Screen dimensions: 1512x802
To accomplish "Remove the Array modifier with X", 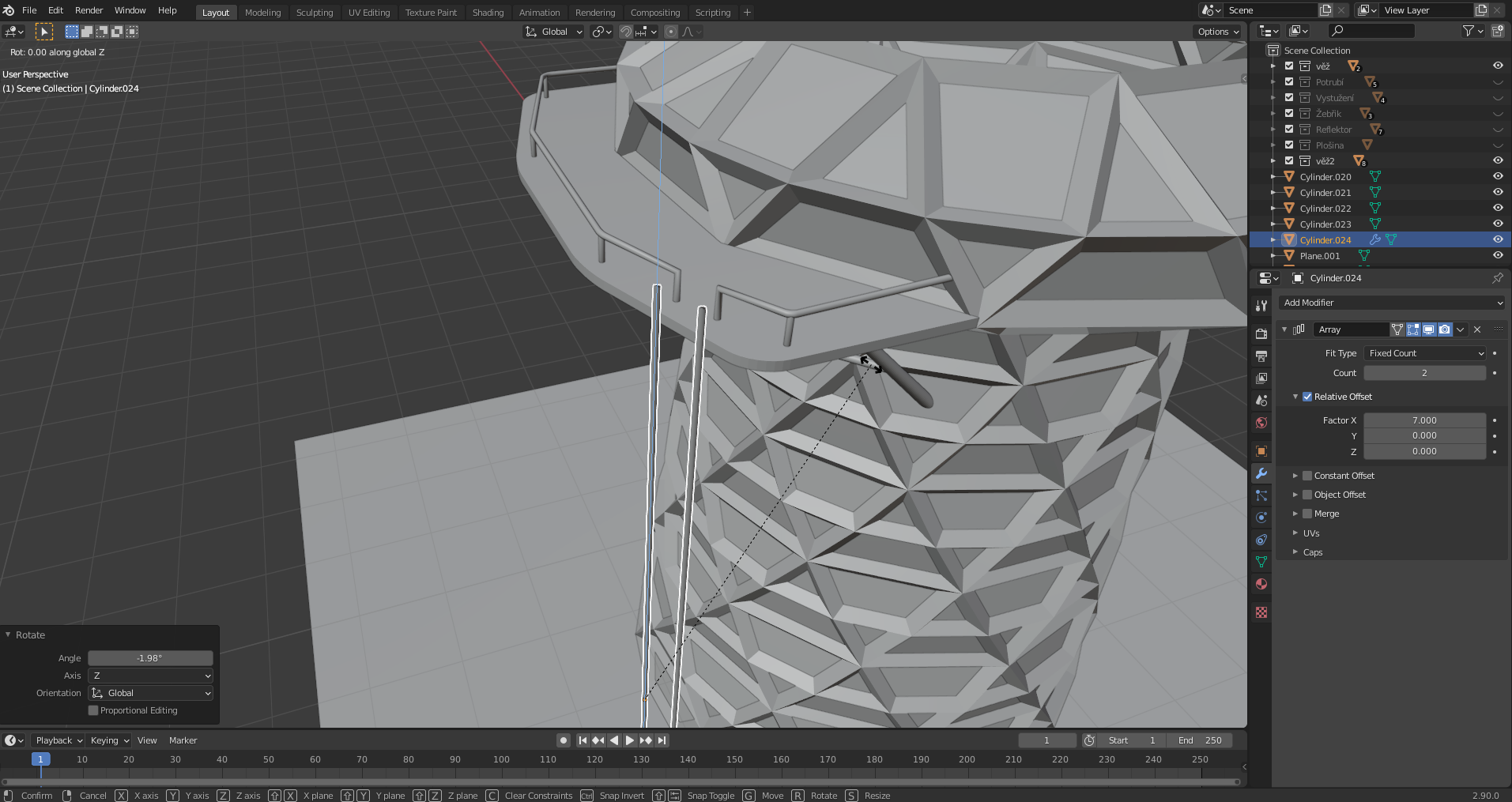I will pyautogui.click(x=1477, y=329).
